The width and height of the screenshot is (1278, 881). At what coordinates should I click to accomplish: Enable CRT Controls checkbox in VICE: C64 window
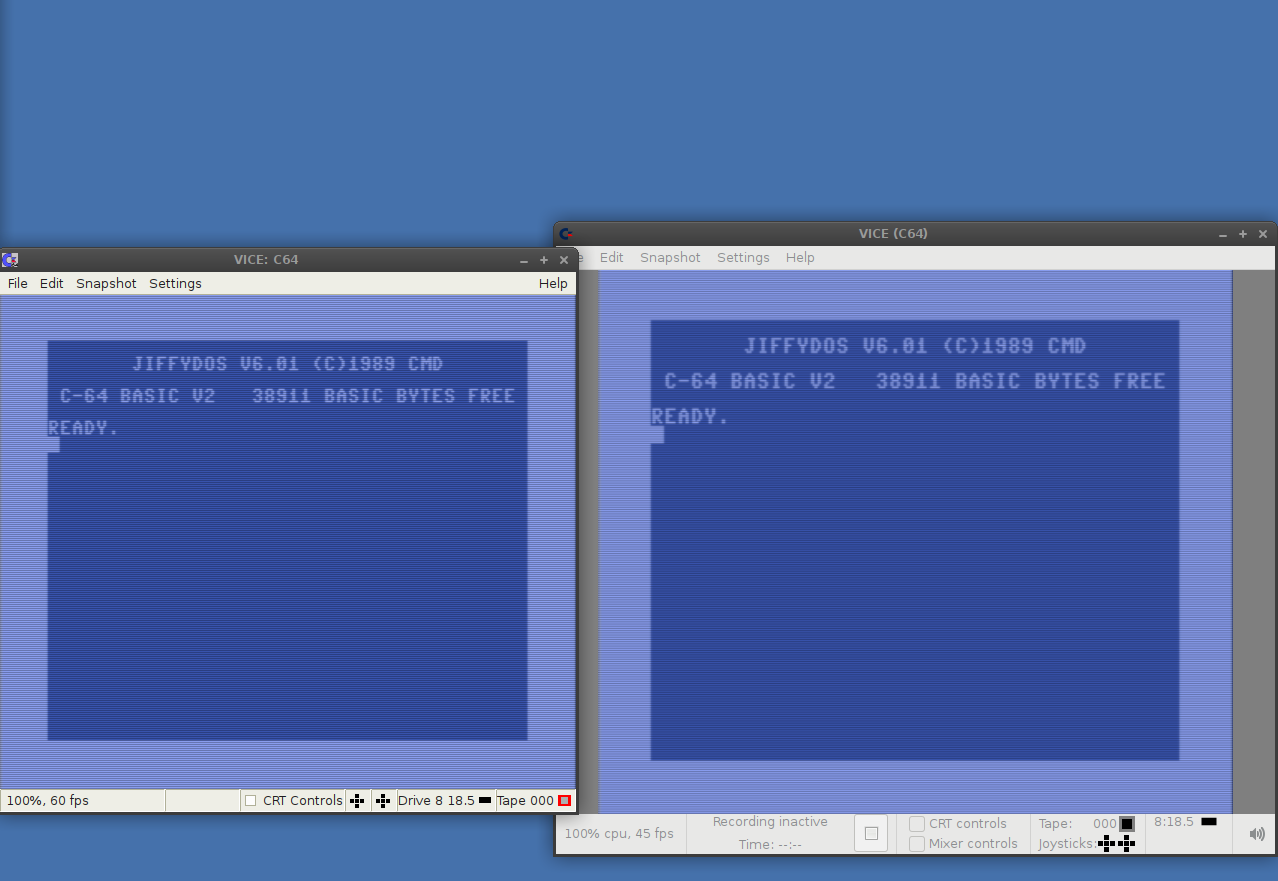[251, 800]
